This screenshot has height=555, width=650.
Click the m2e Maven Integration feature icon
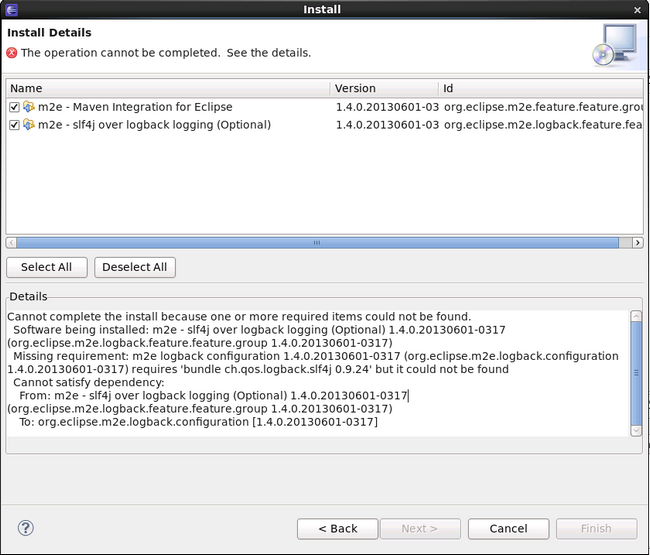(x=29, y=107)
